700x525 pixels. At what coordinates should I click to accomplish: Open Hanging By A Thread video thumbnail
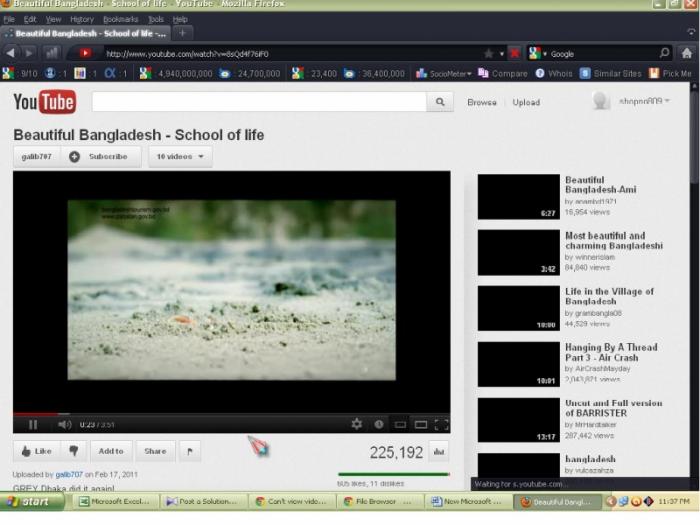518,364
